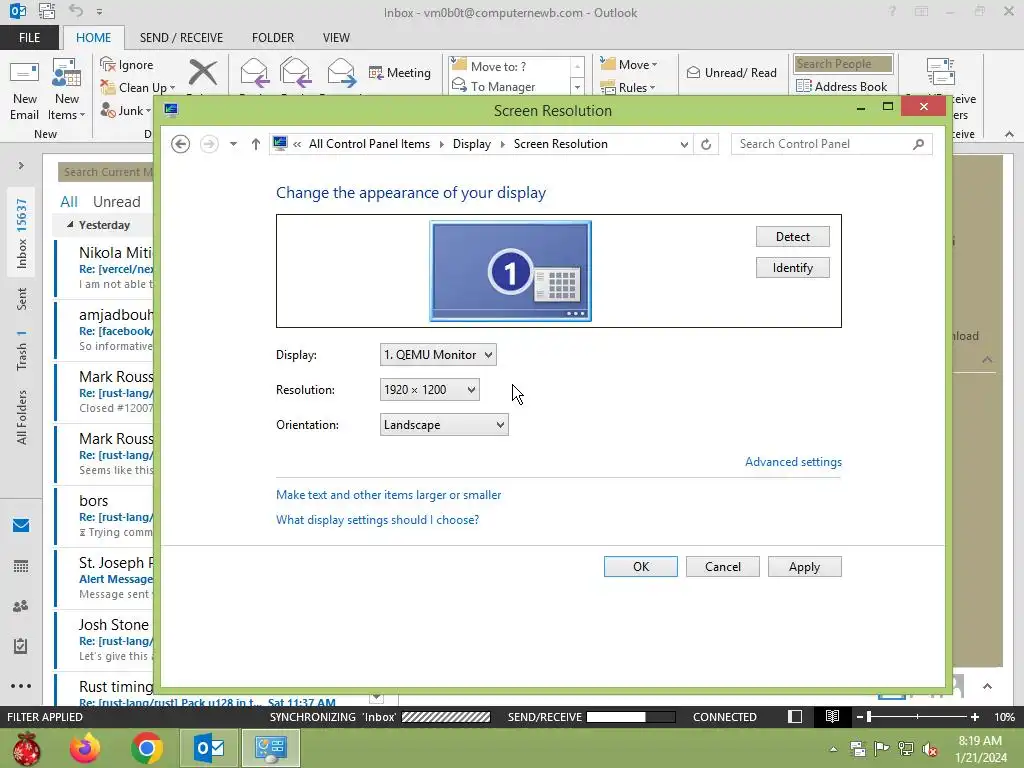Open the Display dropdown QEMU Monitor
Viewport: 1024px width, 768px height.
click(438, 355)
